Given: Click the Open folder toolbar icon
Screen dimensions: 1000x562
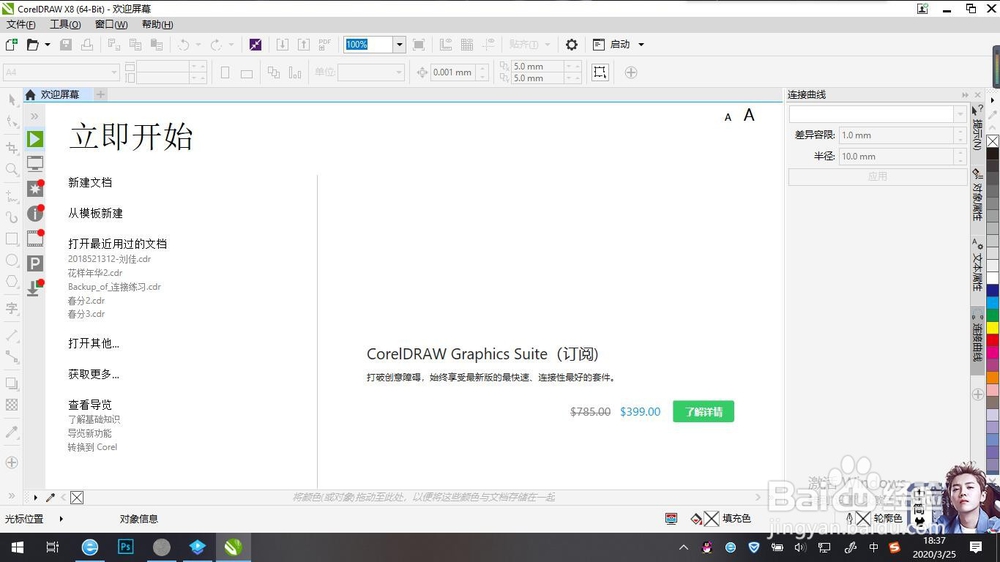Looking at the screenshot, I should pos(33,45).
